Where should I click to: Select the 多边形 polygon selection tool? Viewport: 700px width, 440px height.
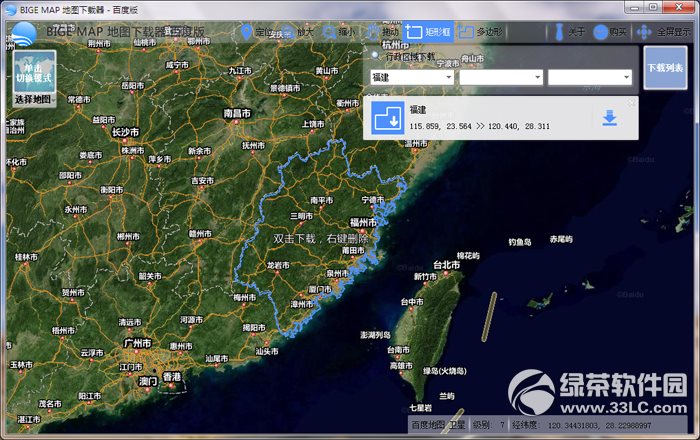pyautogui.click(x=480, y=32)
